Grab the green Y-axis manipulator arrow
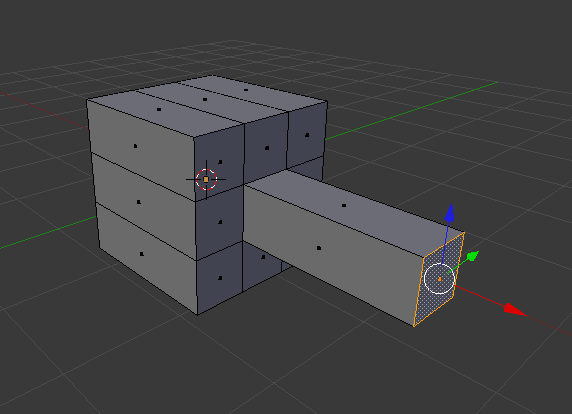This screenshot has width=572, height=414. 472,256
